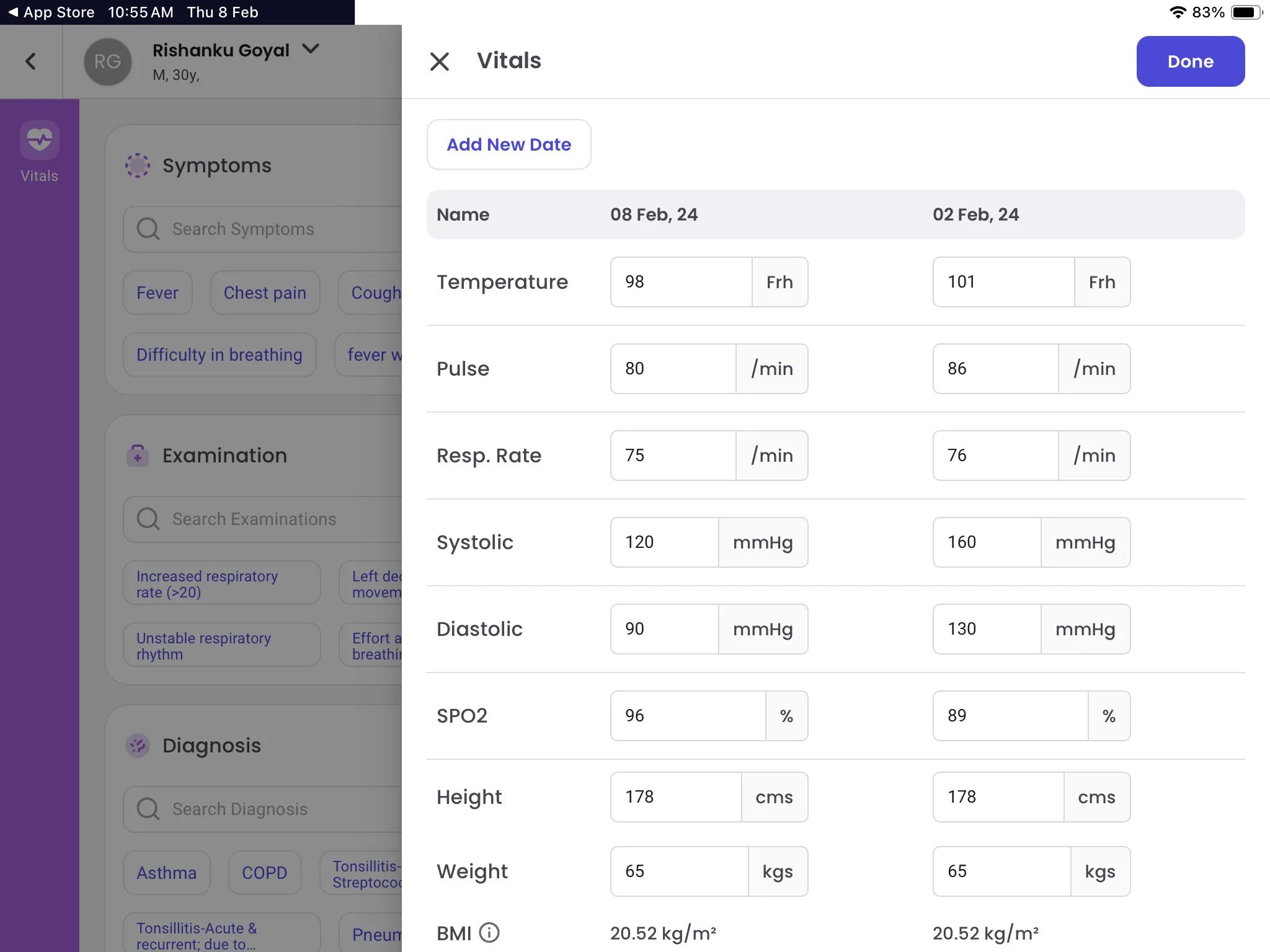Select Unstable respiratory rhythm chip

pyautogui.click(x=221, y=645)
